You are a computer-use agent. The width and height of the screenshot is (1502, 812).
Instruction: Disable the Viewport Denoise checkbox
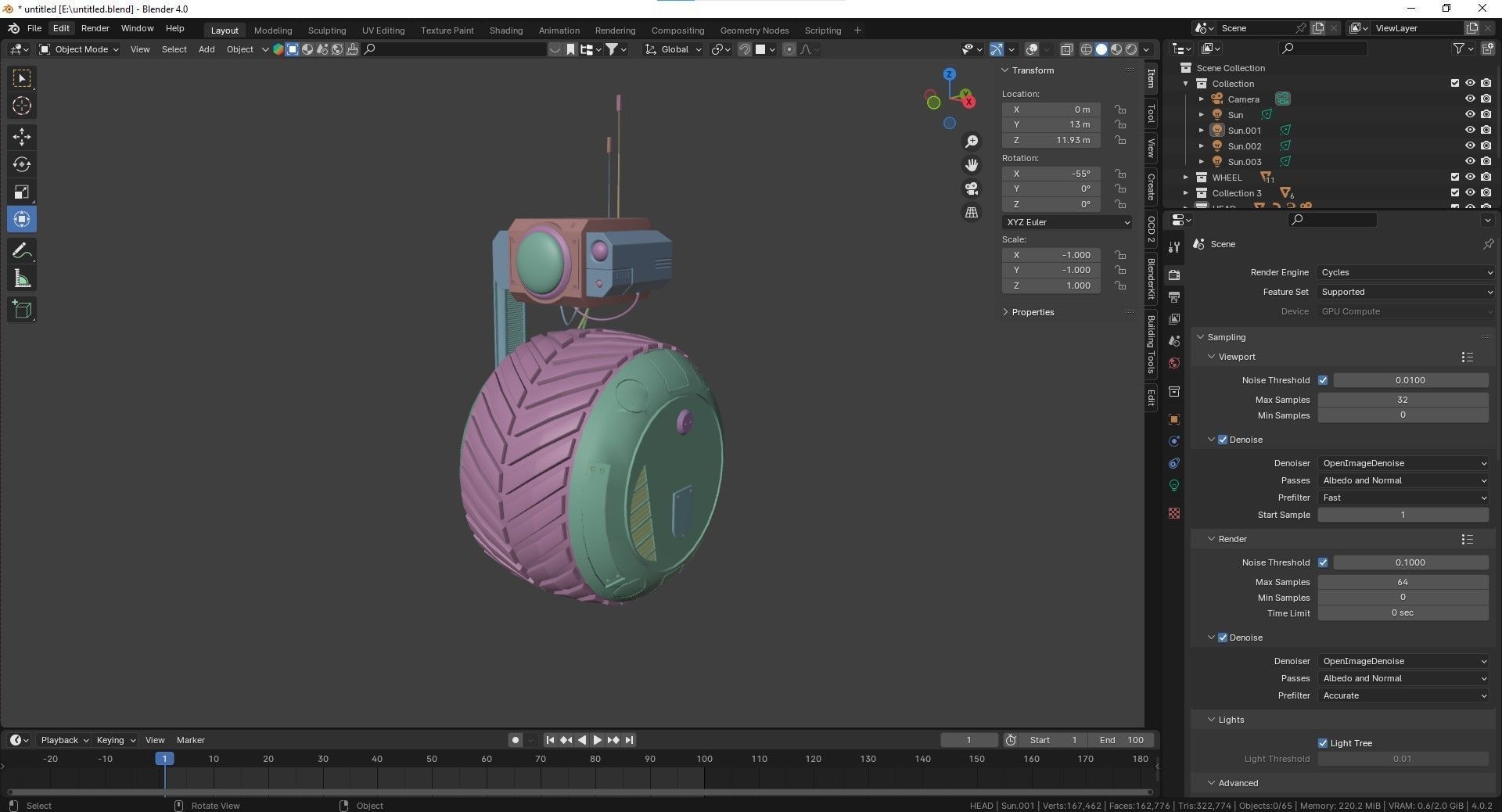pyautogui.click(x=1223, y=440)
